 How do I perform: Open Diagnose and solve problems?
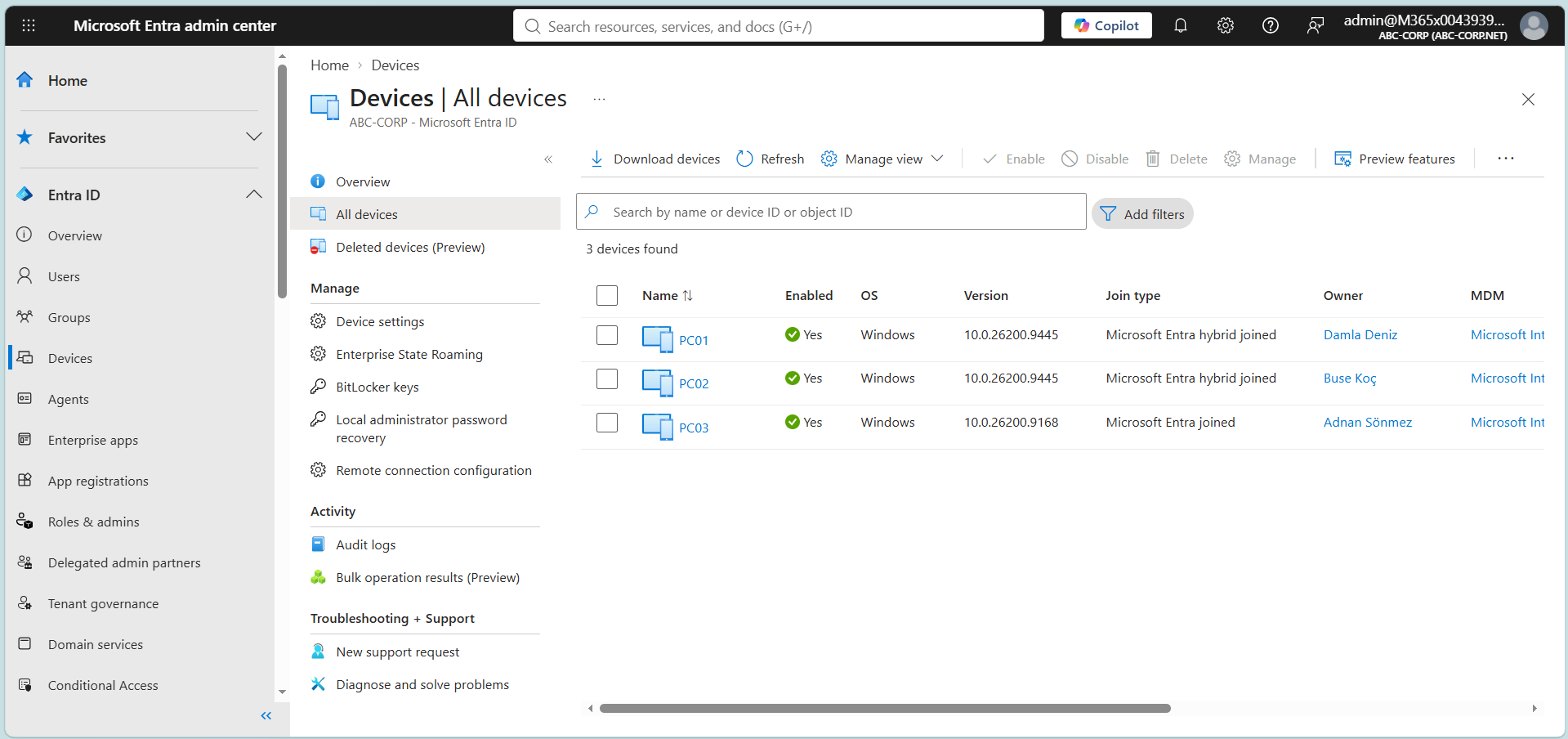pos(422,684)
